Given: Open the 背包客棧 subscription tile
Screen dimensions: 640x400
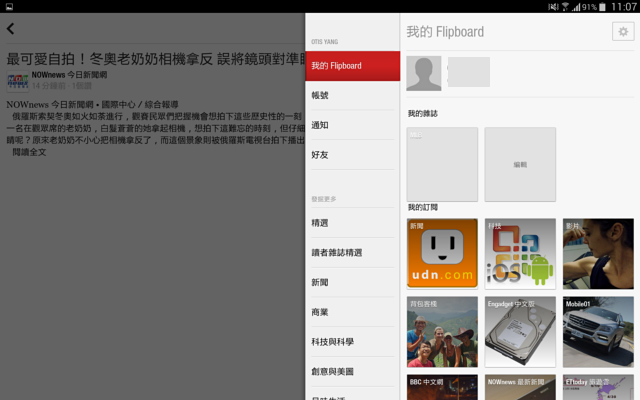Looking at the screenshot, I should (x=442, y=331).
